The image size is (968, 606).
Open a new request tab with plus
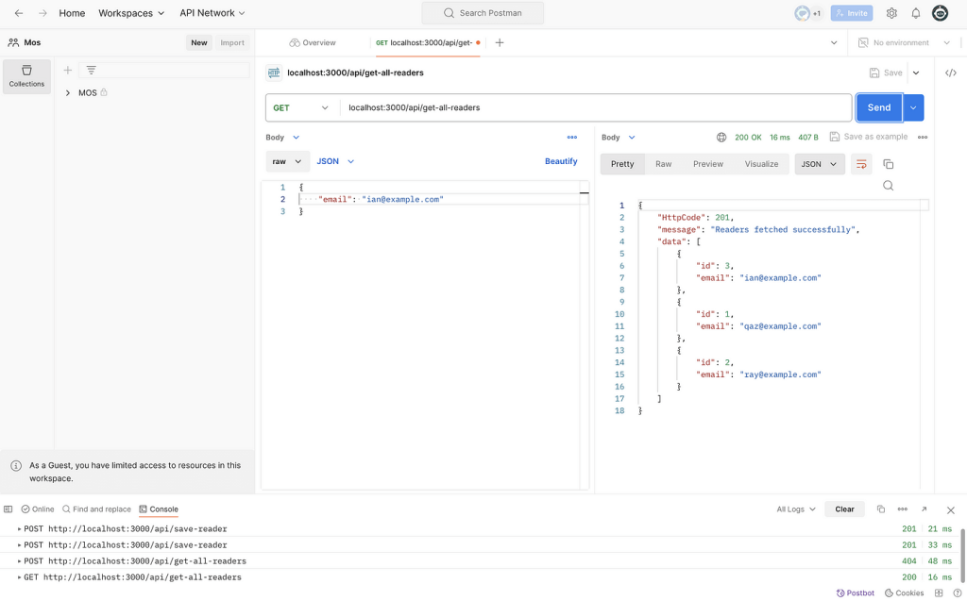tap(499, 43)
